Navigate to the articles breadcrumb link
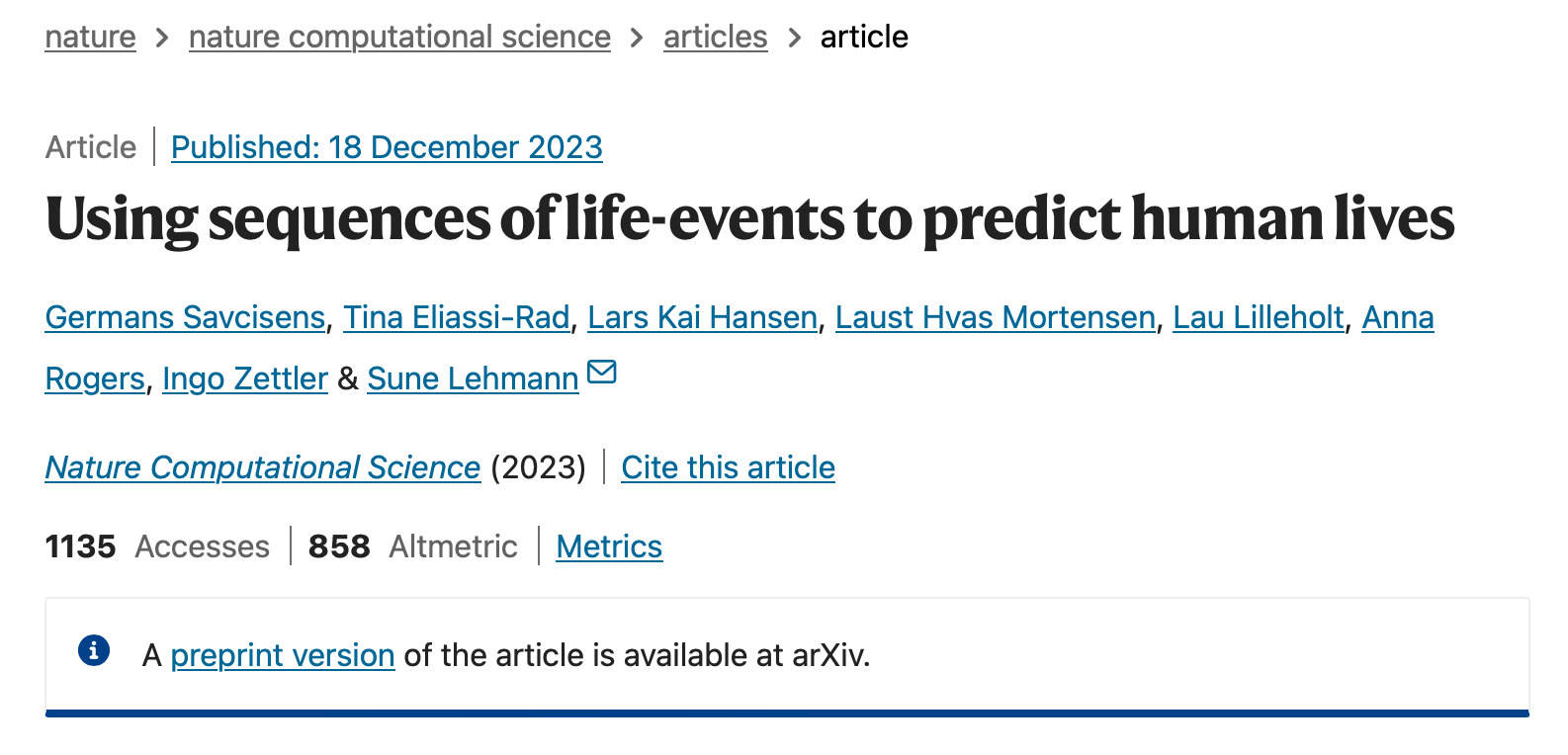The height and width of the screenshot is (755, 1568). tap(715, 37)
